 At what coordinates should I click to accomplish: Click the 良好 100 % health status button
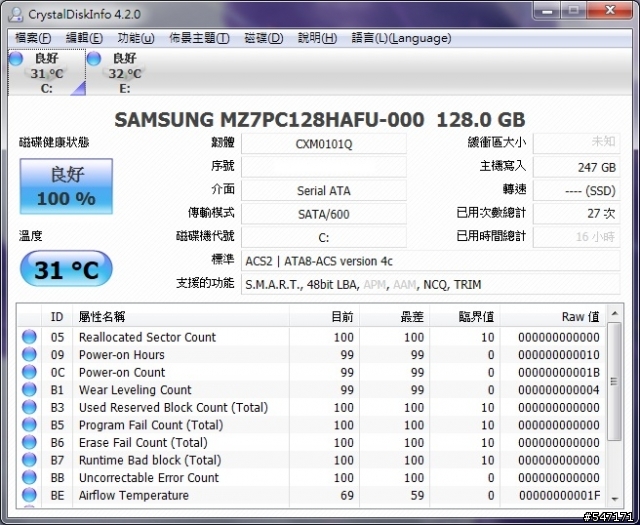(66, 186)
